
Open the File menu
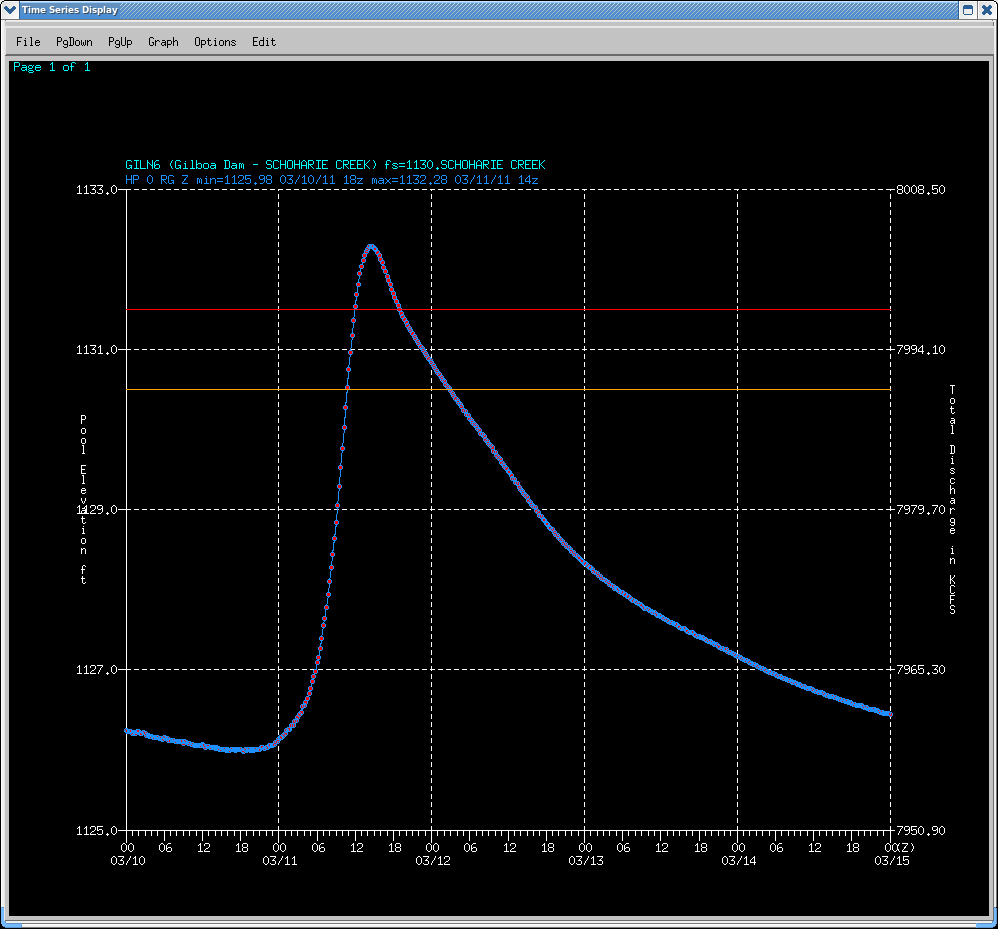pyautogui.click(x=28, y=42)
